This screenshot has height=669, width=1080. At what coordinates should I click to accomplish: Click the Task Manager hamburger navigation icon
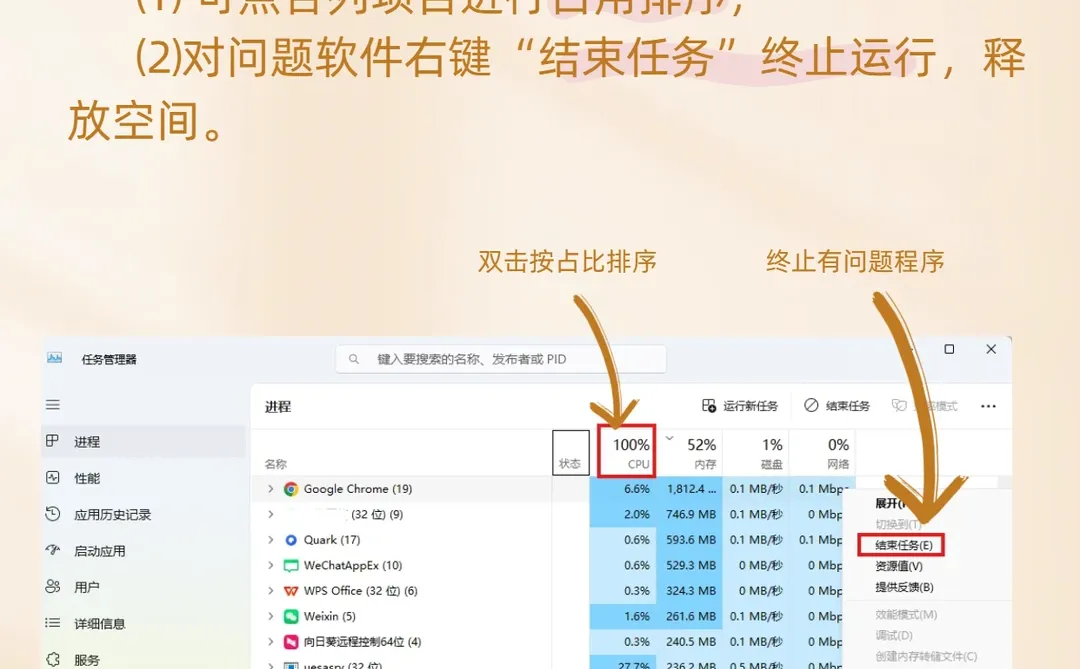52,405
